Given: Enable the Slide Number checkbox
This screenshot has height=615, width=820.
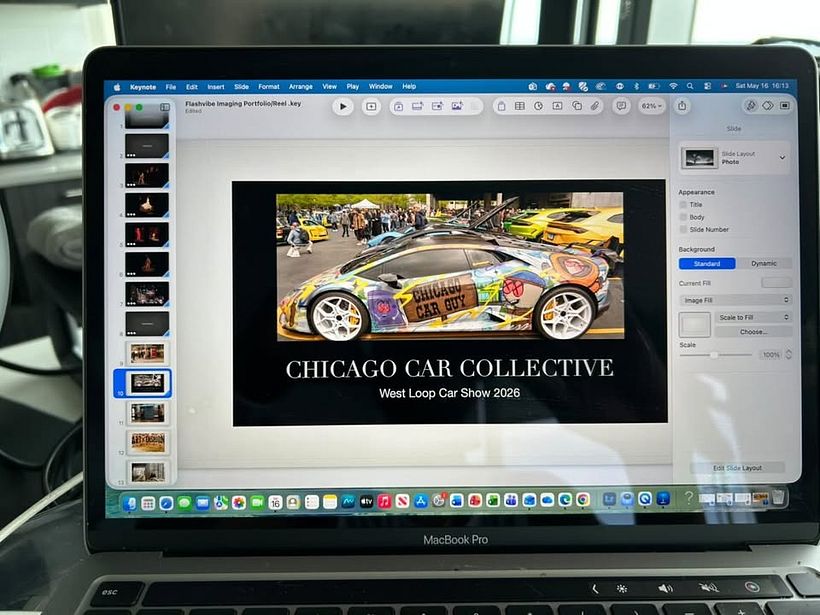Looking at the screenshot, I should tap(683, 229).
